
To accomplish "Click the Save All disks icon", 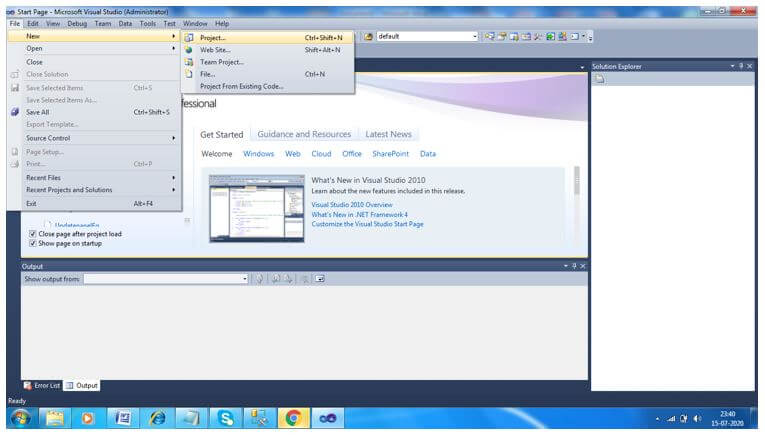I will click(x=15, y=112).
